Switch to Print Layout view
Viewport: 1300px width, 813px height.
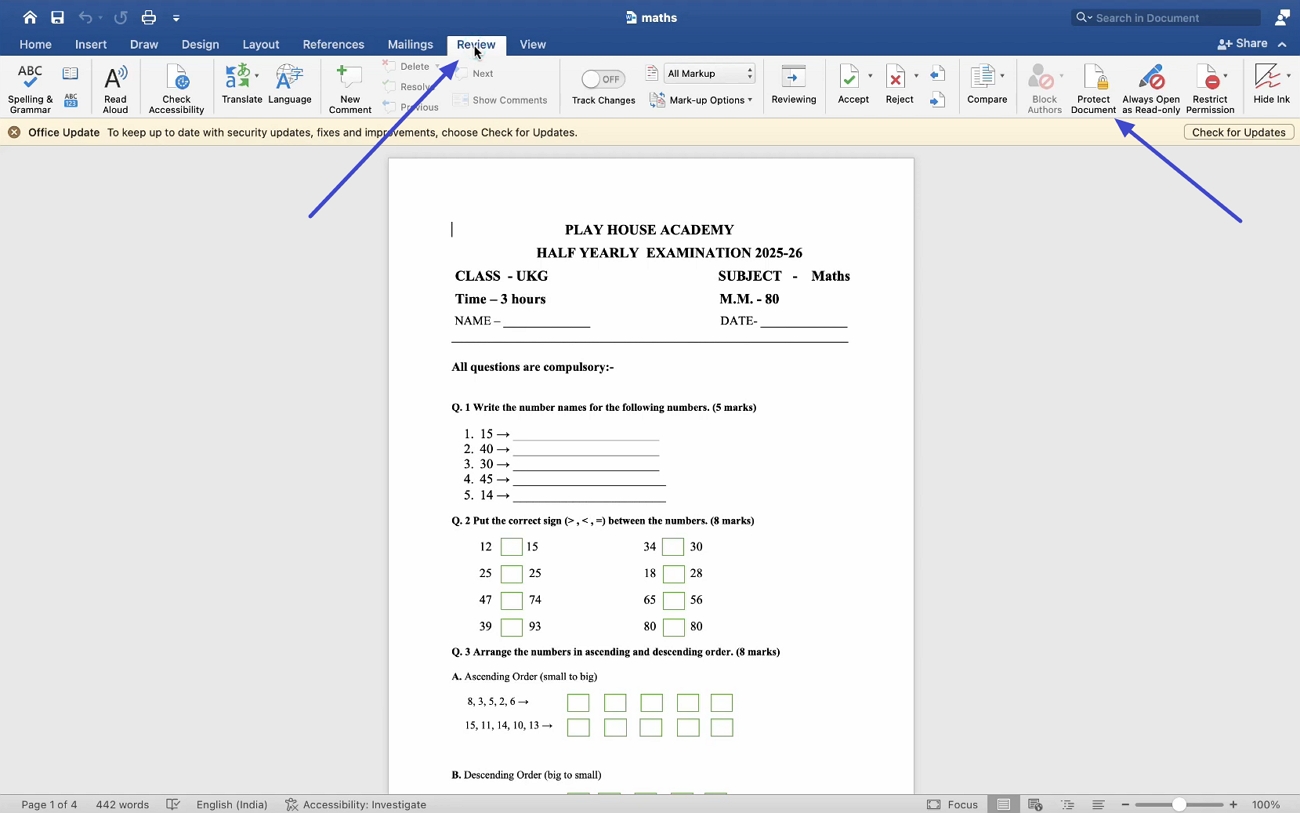[x=1003, y=804]
